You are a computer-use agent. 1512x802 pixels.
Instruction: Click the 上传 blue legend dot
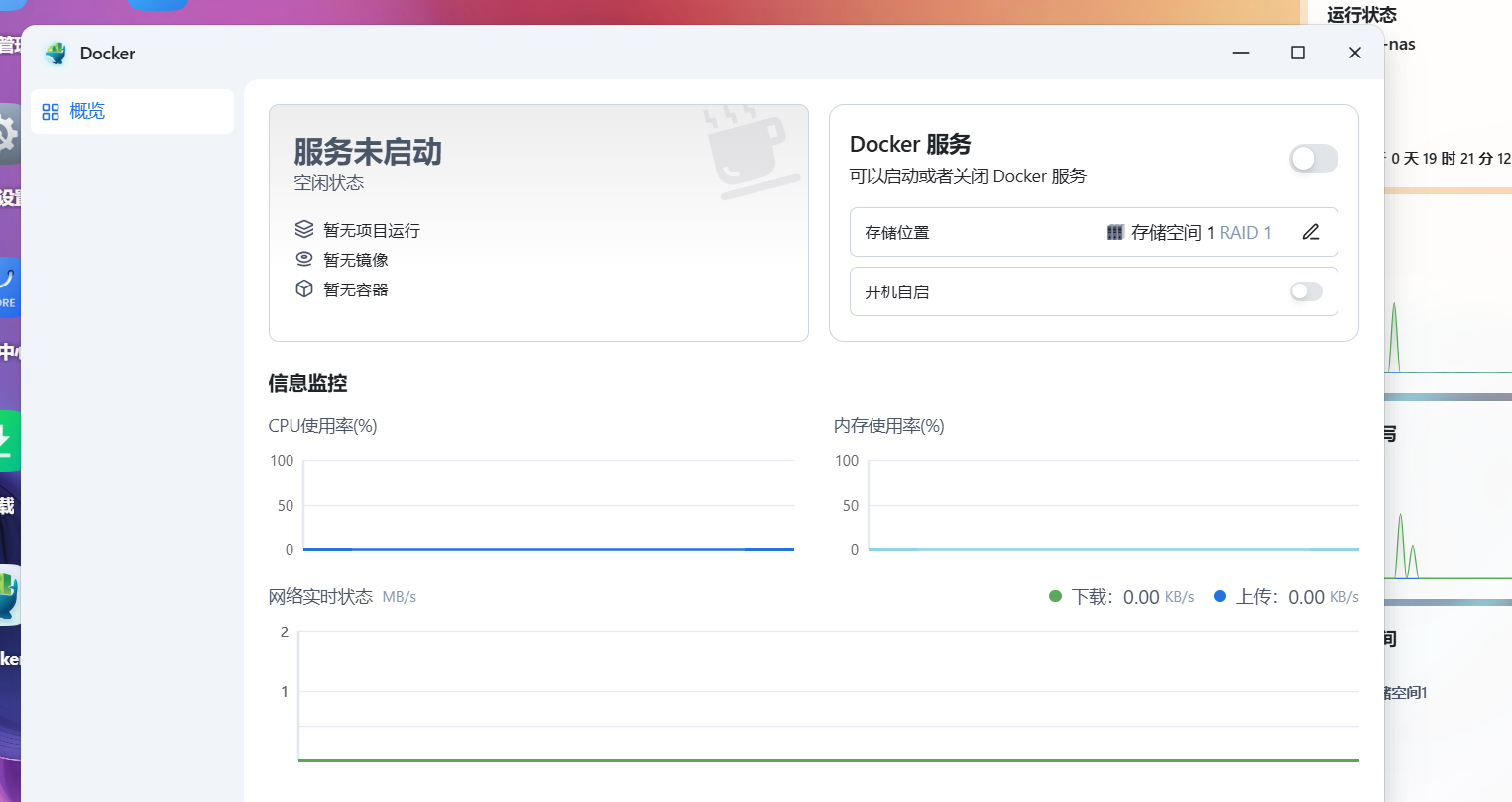click(1221, 596)
